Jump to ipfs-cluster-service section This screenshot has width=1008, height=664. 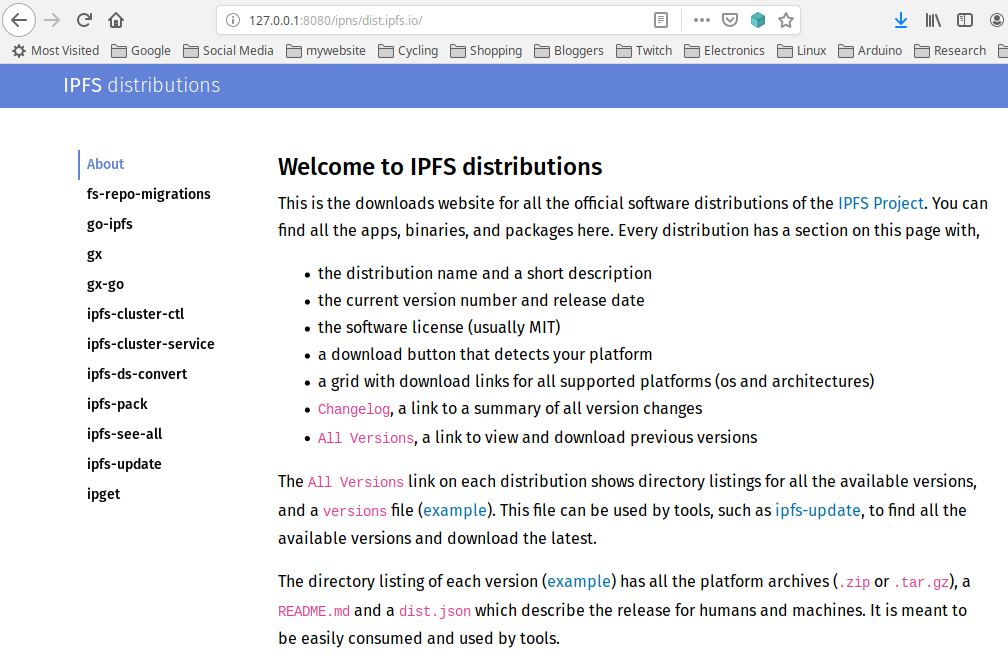150,344
